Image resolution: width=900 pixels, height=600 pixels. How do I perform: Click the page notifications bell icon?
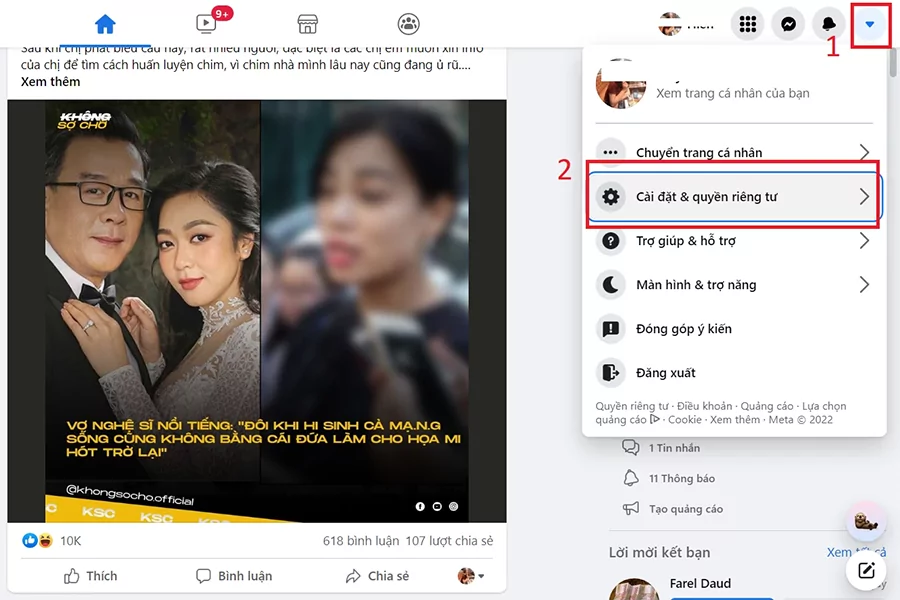pos(631,478)
